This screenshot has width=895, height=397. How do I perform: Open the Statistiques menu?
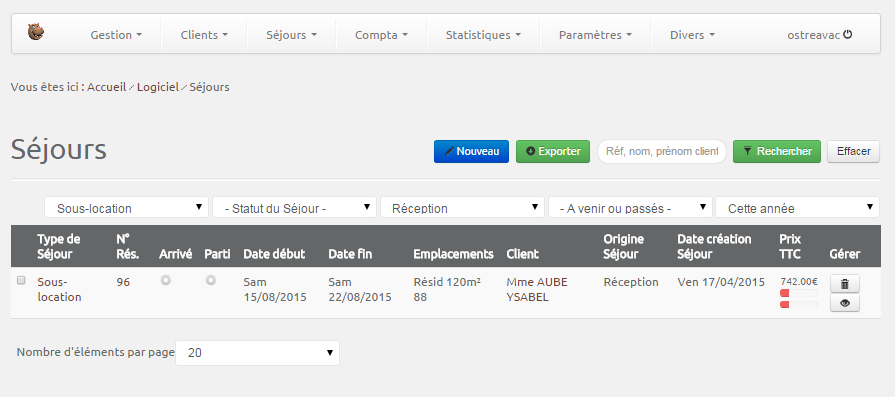coord(483,35)
